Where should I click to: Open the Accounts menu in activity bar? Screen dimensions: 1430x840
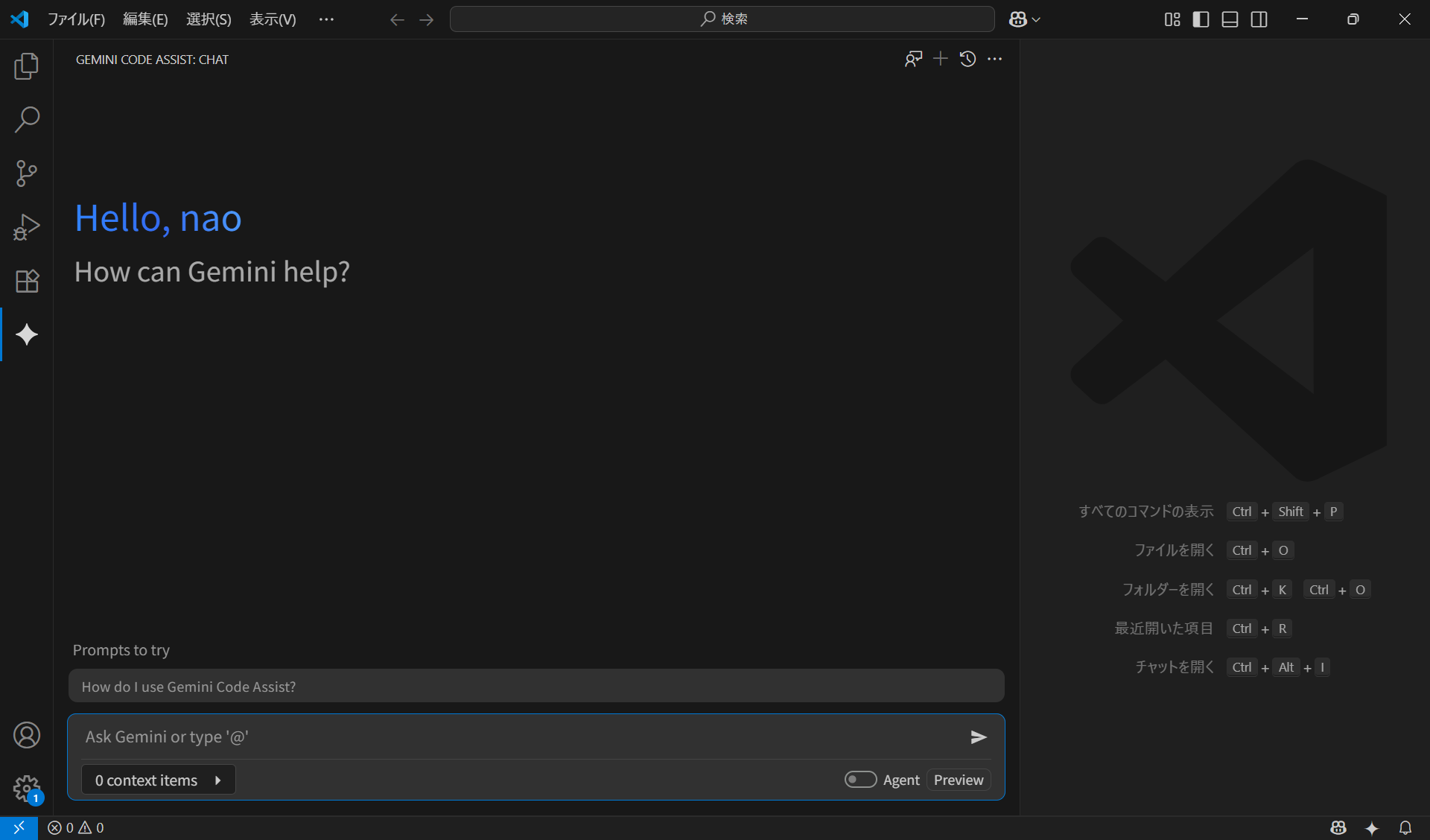tap(27, 735)
